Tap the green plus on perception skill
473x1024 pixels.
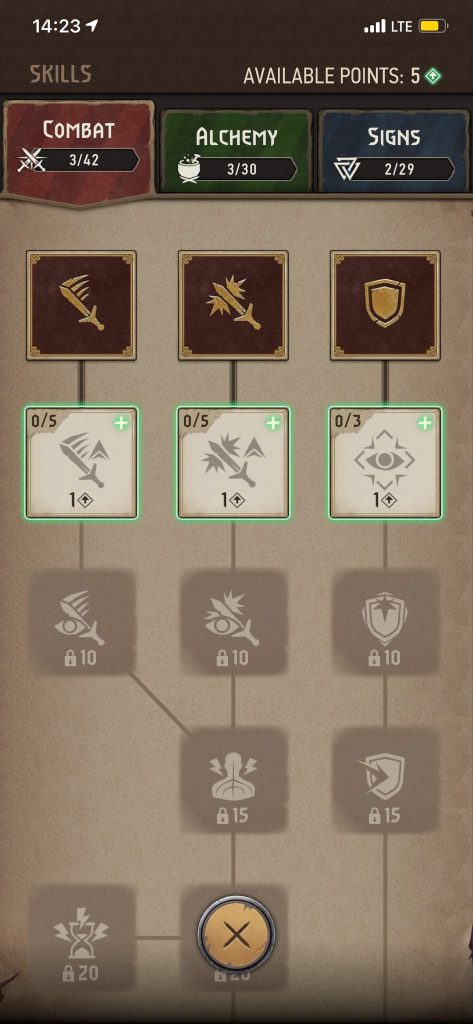425,423
